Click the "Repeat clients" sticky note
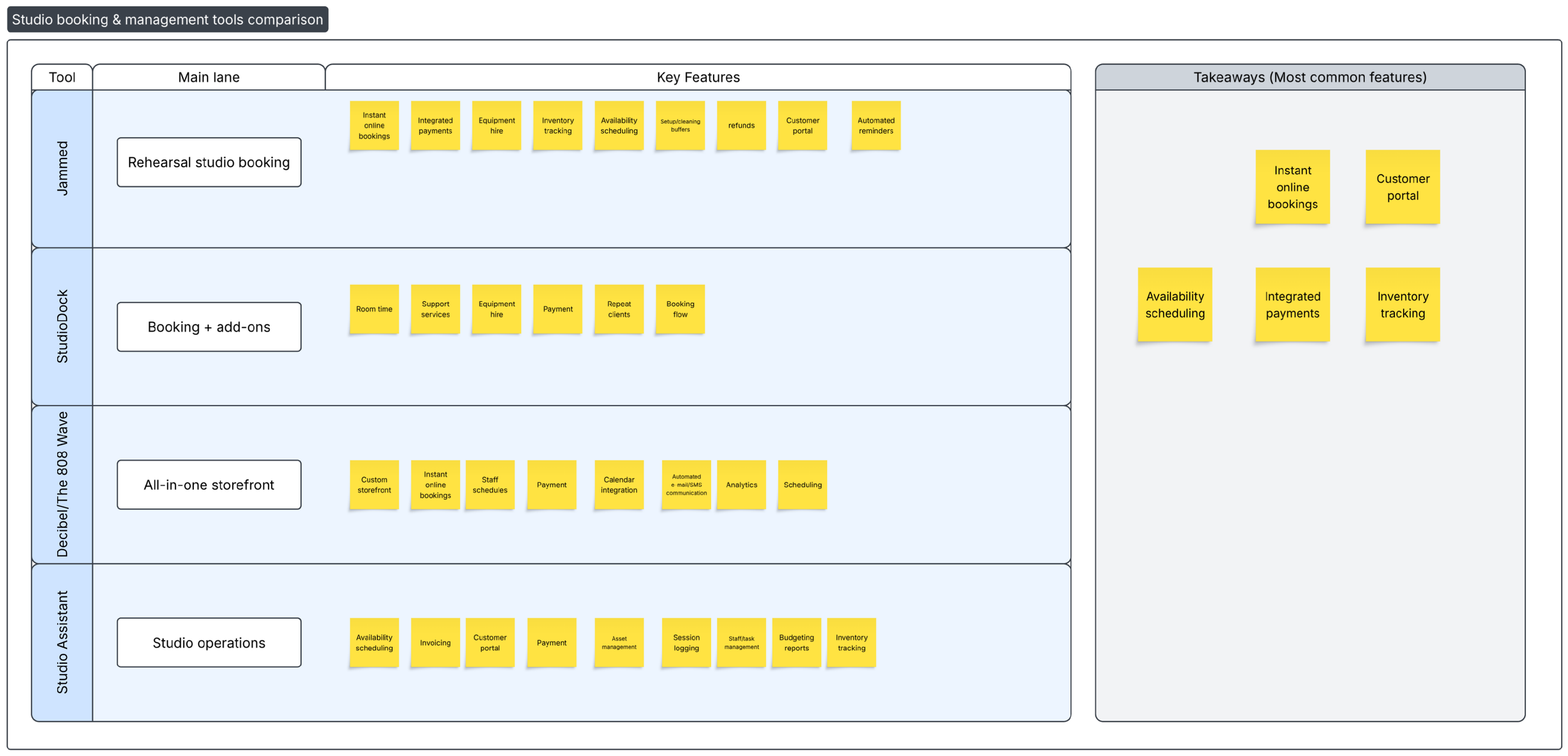Viewport: 1568px width, 756px height. click(x=619, y=309)
